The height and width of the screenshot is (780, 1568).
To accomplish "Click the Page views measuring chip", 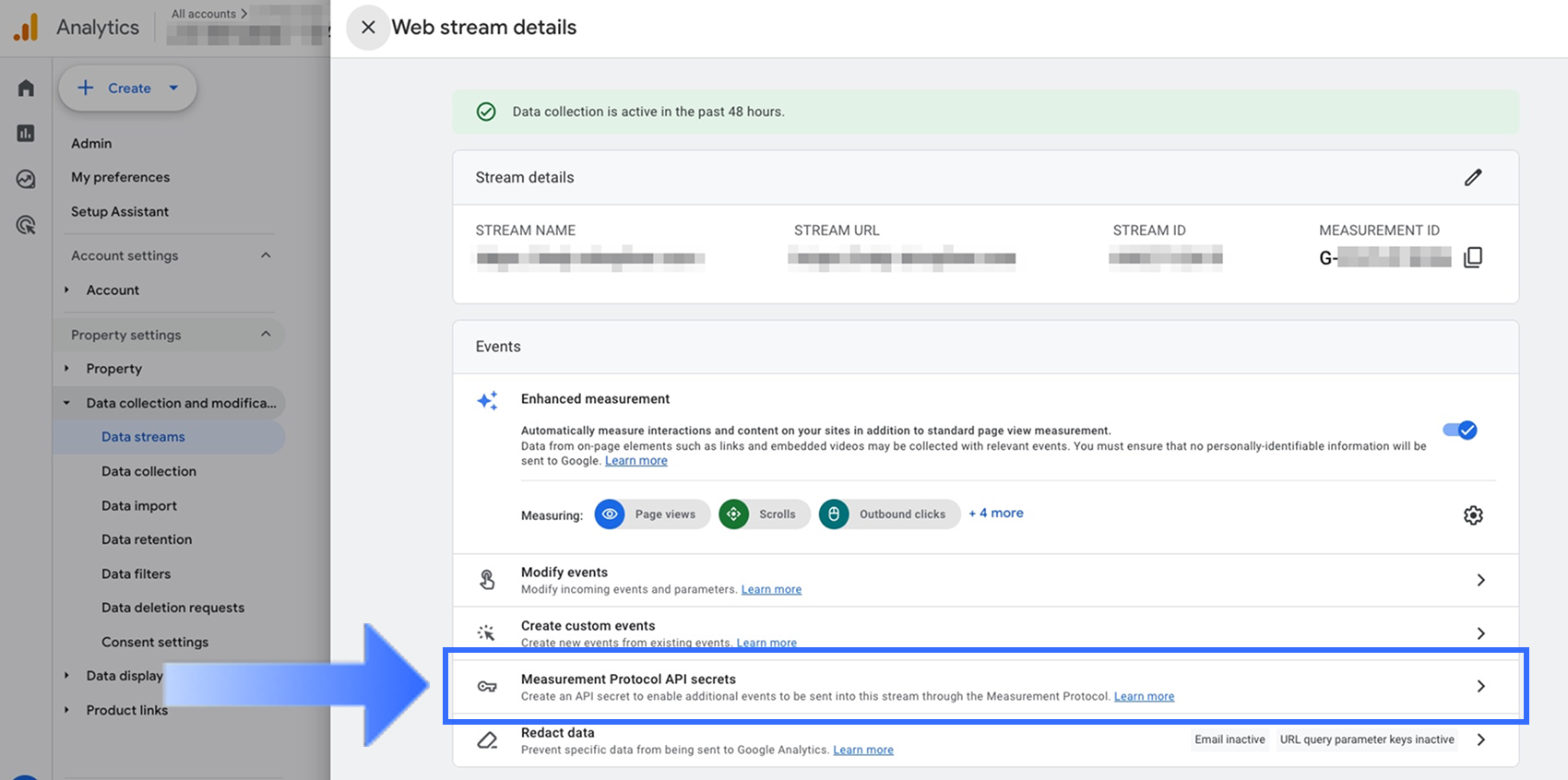I will click(652, 514).
